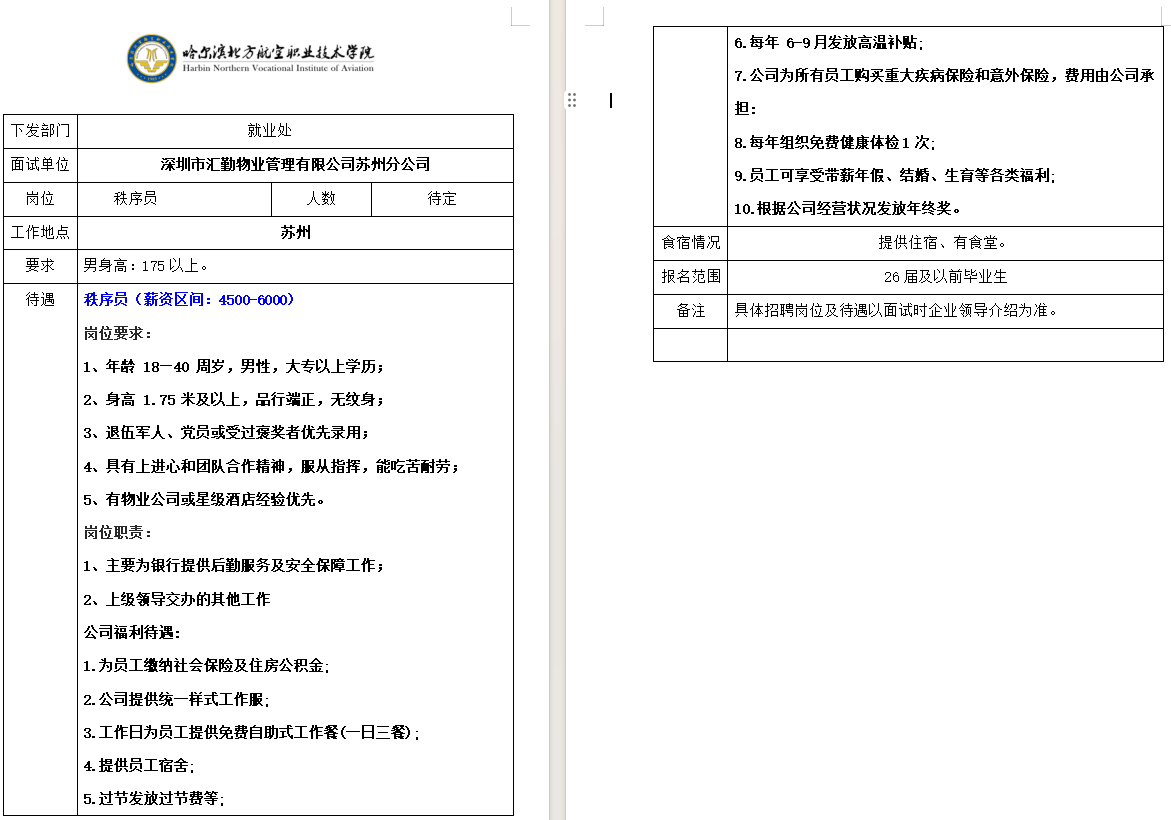Click the 食宿情况 label cell
The width and height of the screenshot is (1171, 820).
click(x=690, y=243)
